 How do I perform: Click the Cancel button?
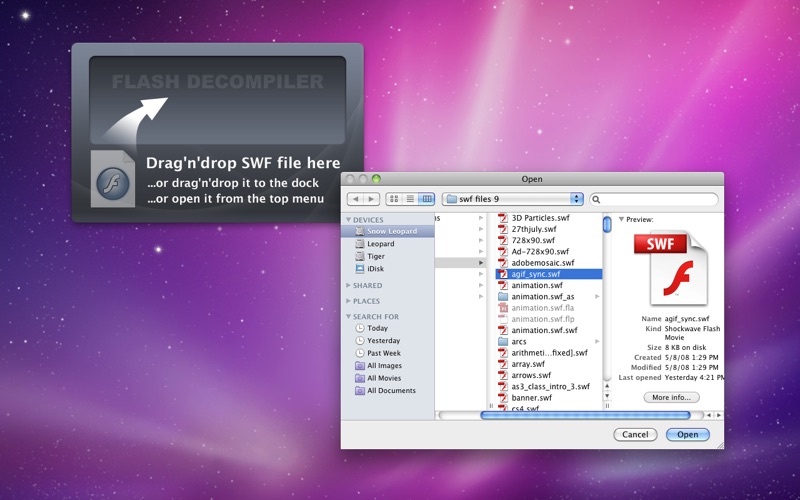coord(635,435)
